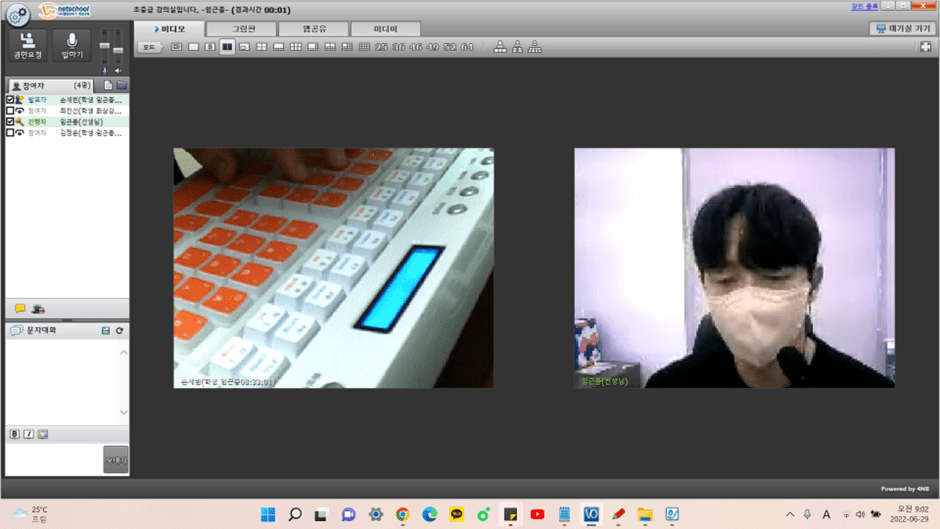Image resolution: width=940 pixels, height=529 pixels.
Task: Open the chat text color picker
Action: pyautogui.click(x=42, y=434)
